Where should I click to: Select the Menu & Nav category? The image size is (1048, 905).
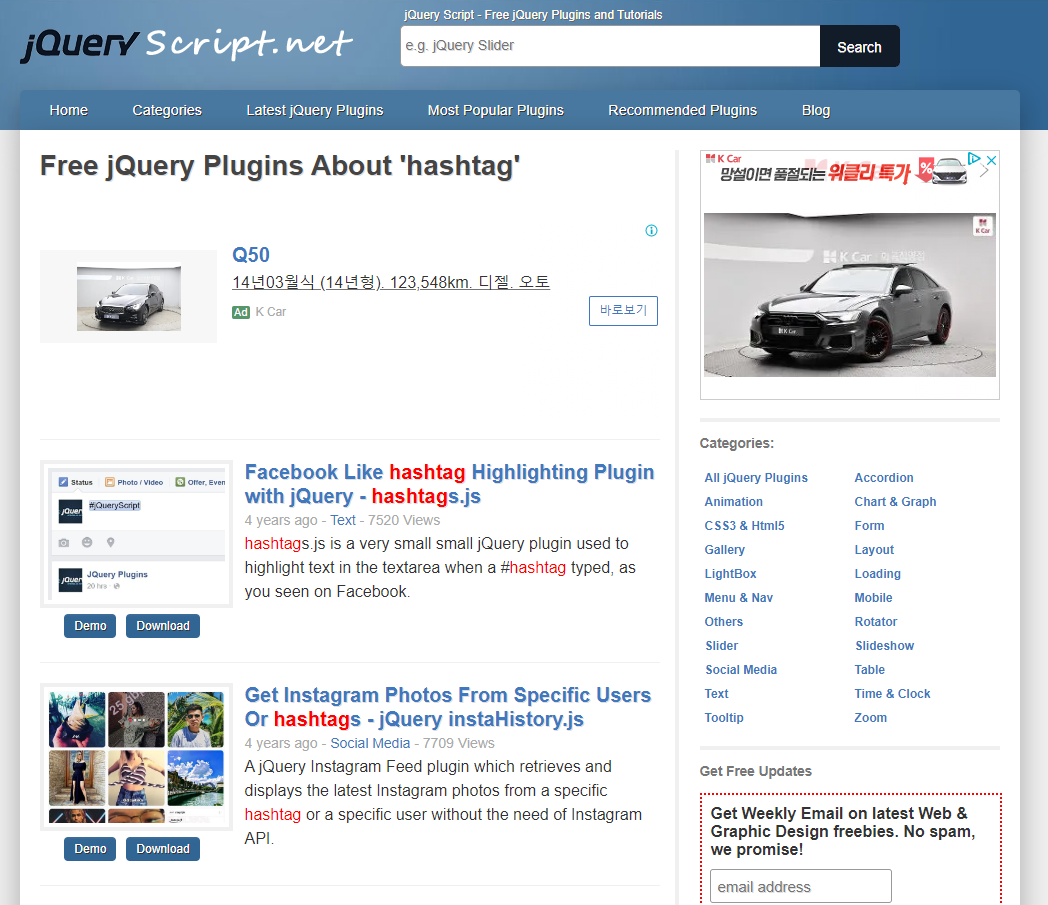(739, 598)
